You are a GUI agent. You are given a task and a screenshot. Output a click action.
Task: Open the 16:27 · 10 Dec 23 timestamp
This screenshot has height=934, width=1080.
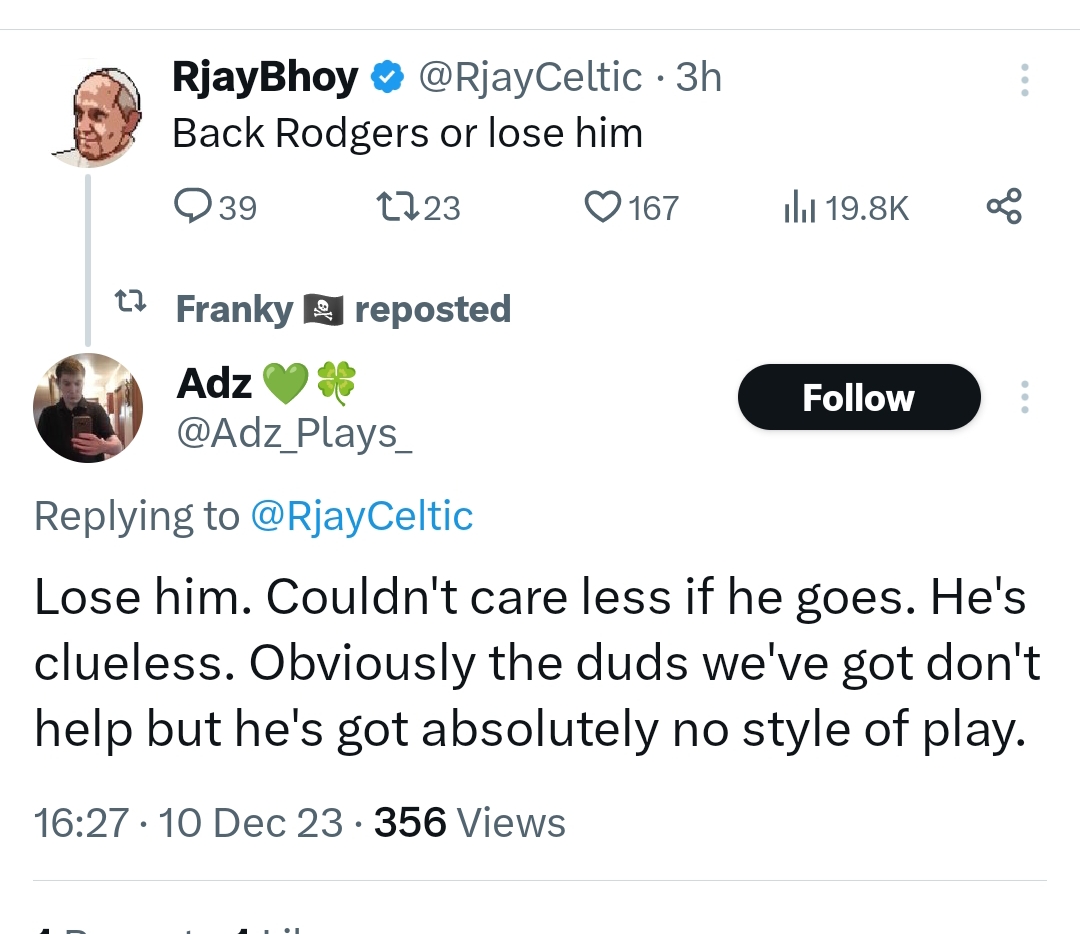pos(188,823)
